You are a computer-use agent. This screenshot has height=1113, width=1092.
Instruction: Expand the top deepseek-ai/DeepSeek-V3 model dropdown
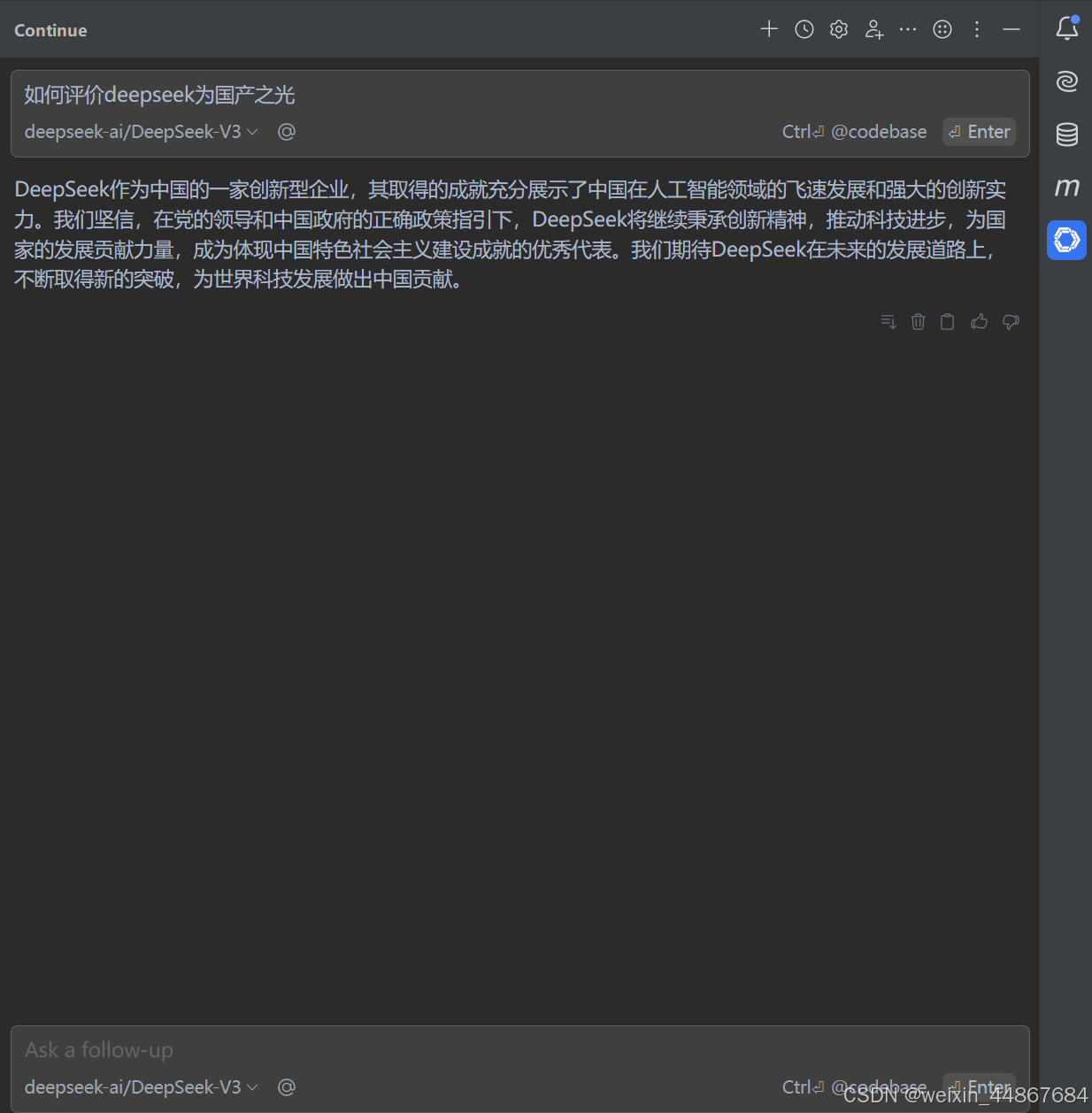[141, 132]
